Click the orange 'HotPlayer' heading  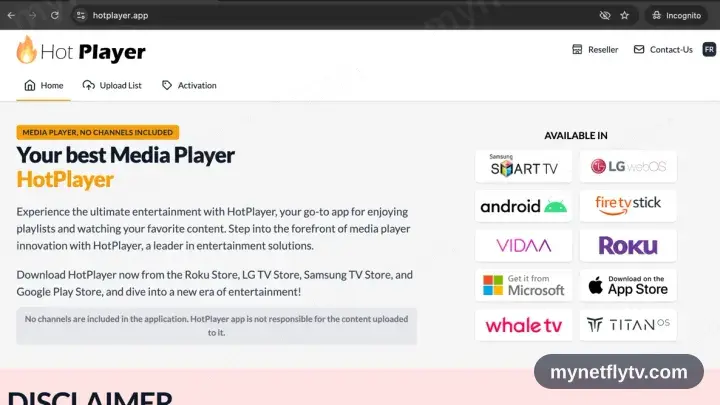coord(65,180)
